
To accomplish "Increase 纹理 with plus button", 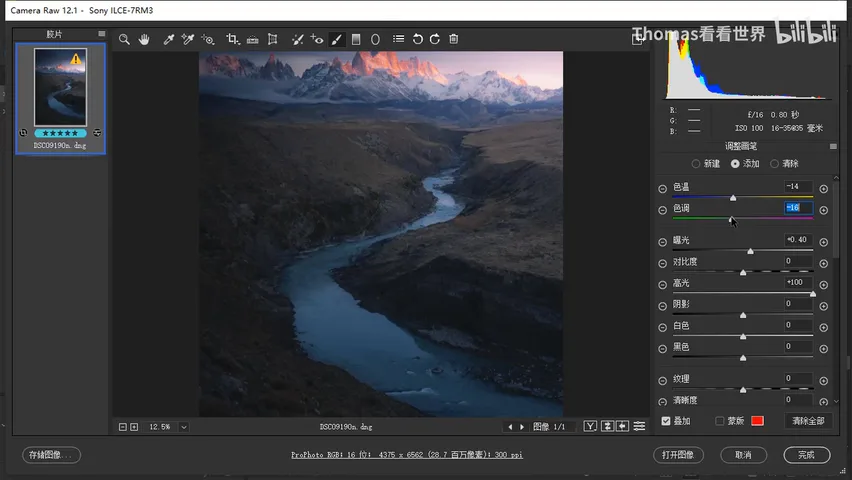I will [824, 381].
